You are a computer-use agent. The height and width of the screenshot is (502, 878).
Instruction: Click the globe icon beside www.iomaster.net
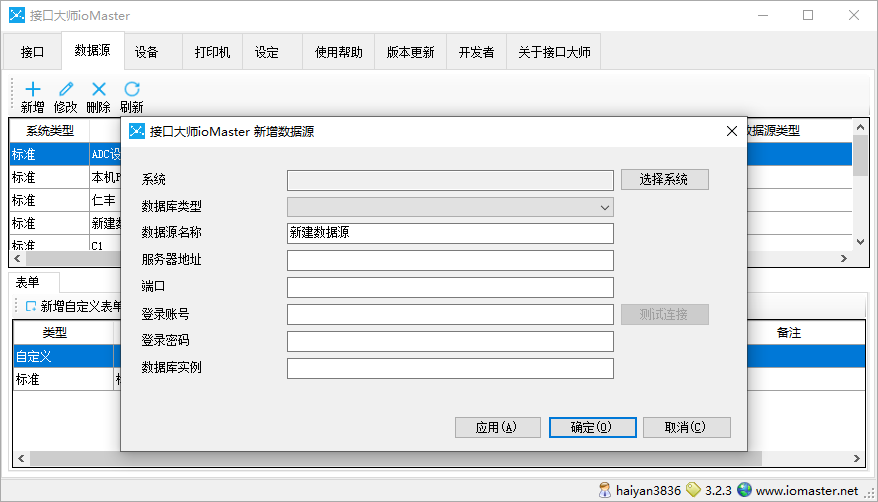click(744, 490)
